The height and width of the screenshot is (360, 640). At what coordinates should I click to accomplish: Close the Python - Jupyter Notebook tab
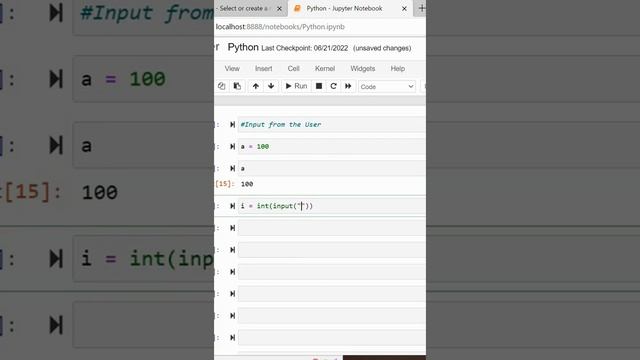coord(404,8)
